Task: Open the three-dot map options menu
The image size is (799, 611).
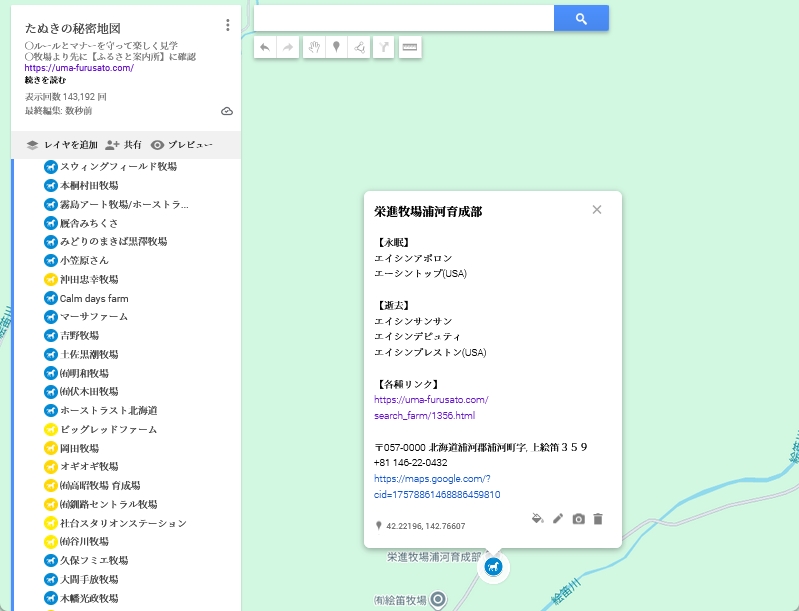Action: coord(228,26)
